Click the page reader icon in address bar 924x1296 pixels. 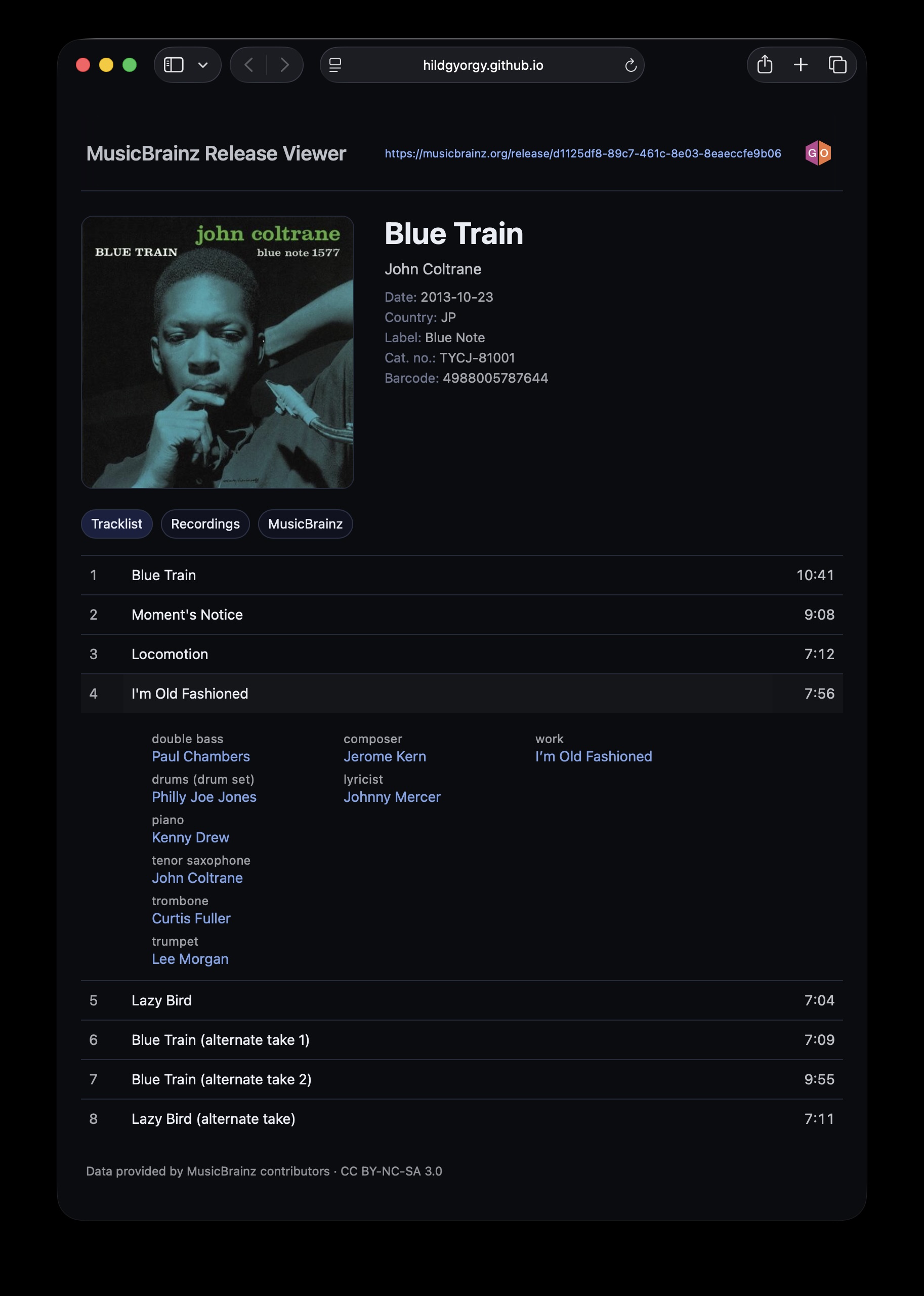tap(335, 65)
